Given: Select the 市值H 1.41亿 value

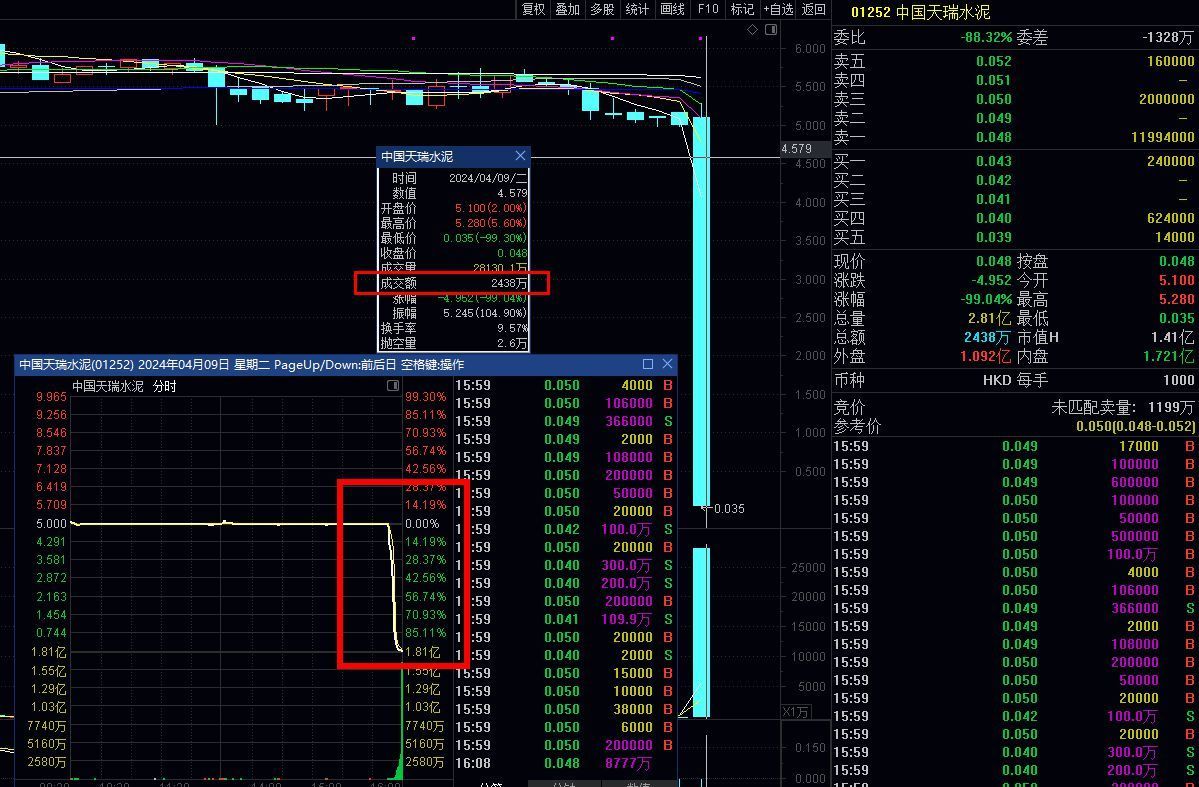Looking at the screenshot, I should point(1172,337).
